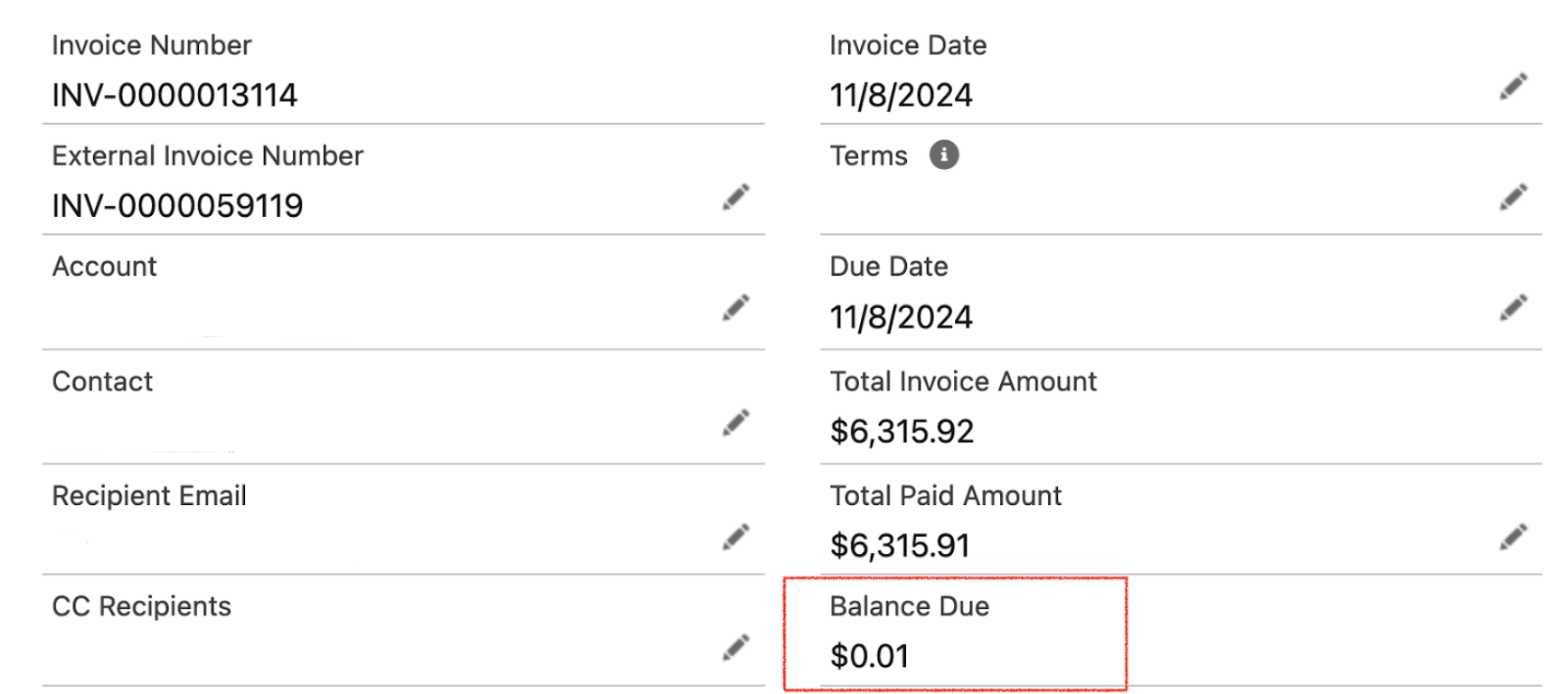Click the Terms field label
Image resolution: width=1568 pixels, height=694 pixels.
(x=868, y=156)
